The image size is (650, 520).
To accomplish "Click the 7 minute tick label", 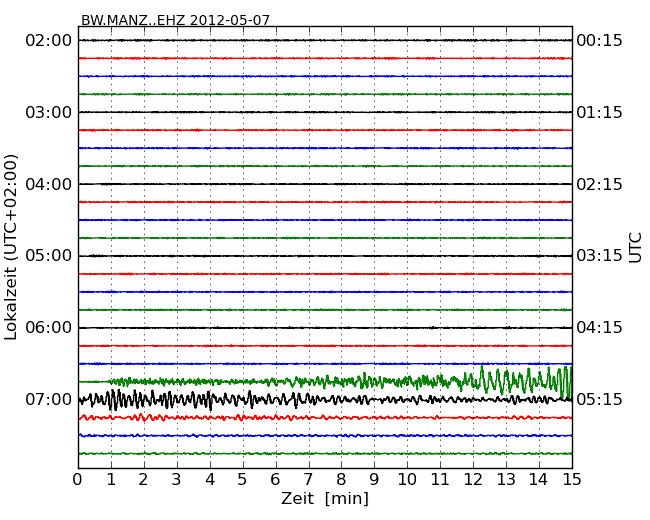I will point(308,480).
